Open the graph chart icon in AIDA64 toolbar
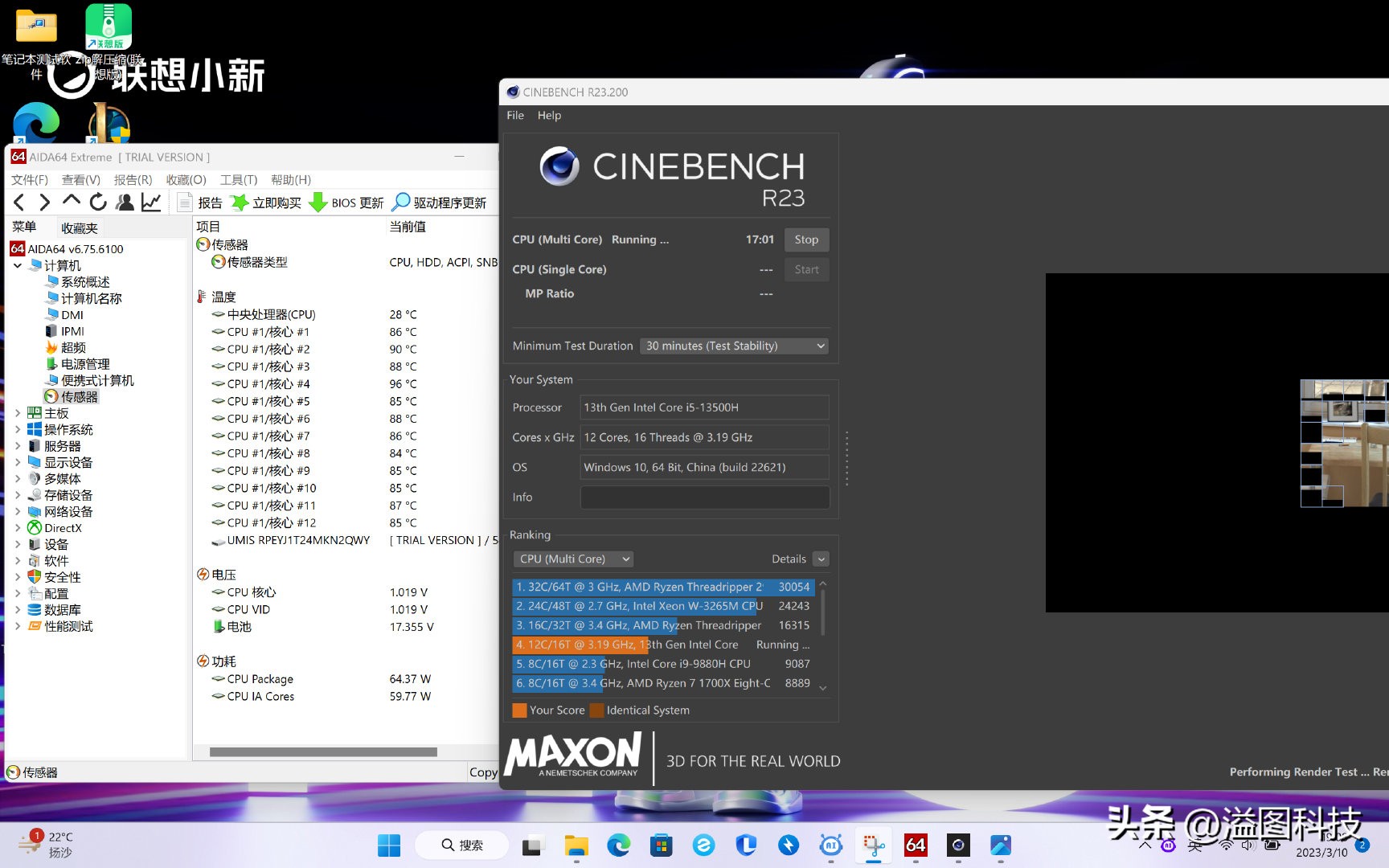The width and height of the screenshot is (1389, 868). point(151,203)
